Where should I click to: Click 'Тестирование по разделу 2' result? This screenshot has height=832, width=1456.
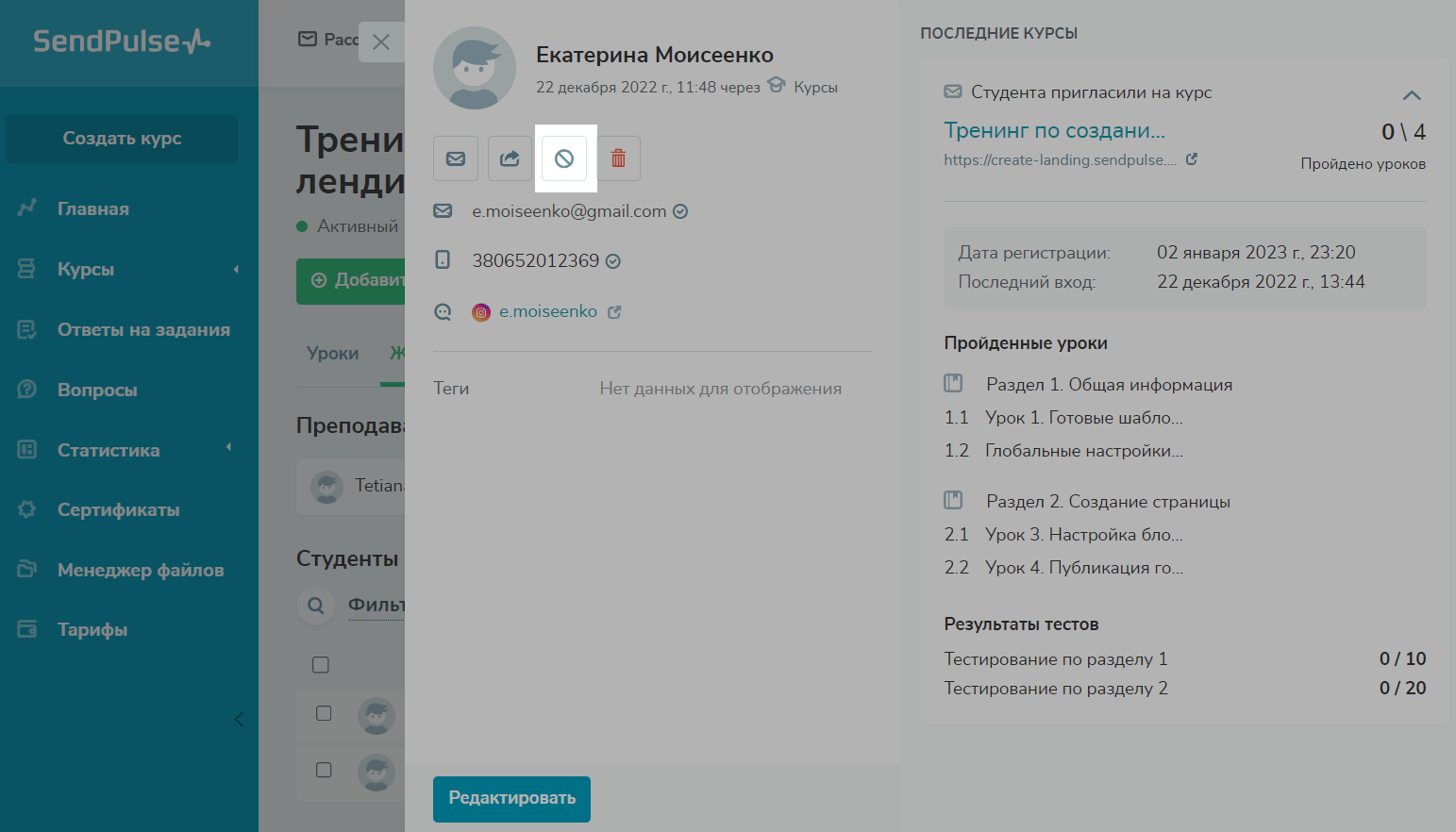(1056, 688)
